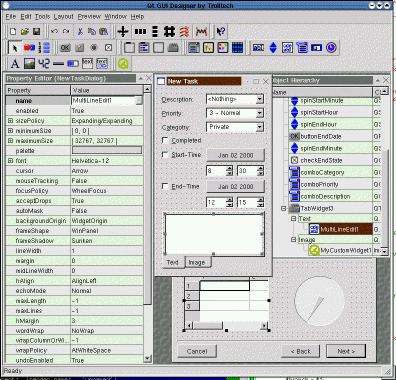Open the File menu
The image size is (396, 380).
11,16
